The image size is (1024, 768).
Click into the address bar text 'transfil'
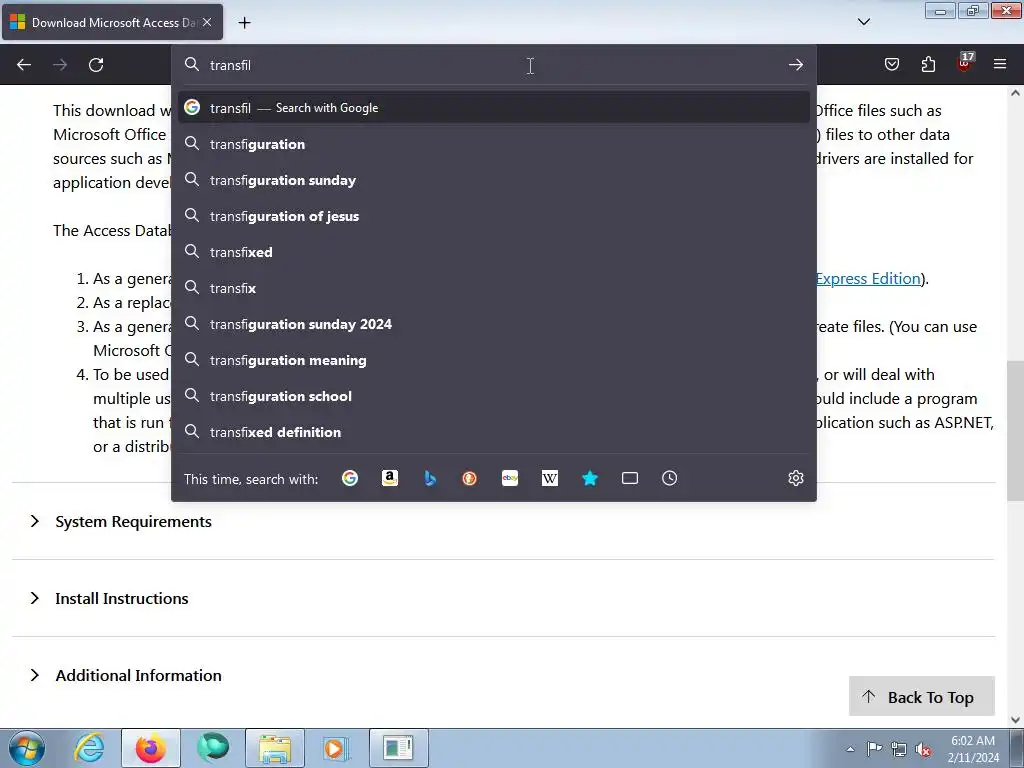(x=230, y=65)
